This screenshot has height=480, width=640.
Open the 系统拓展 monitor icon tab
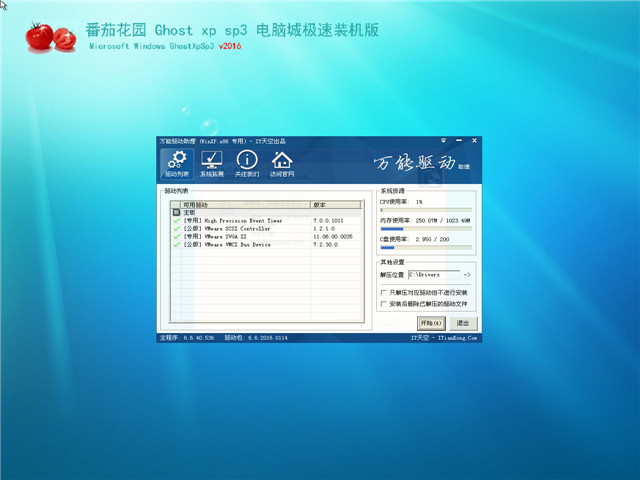tap(212, 164)
